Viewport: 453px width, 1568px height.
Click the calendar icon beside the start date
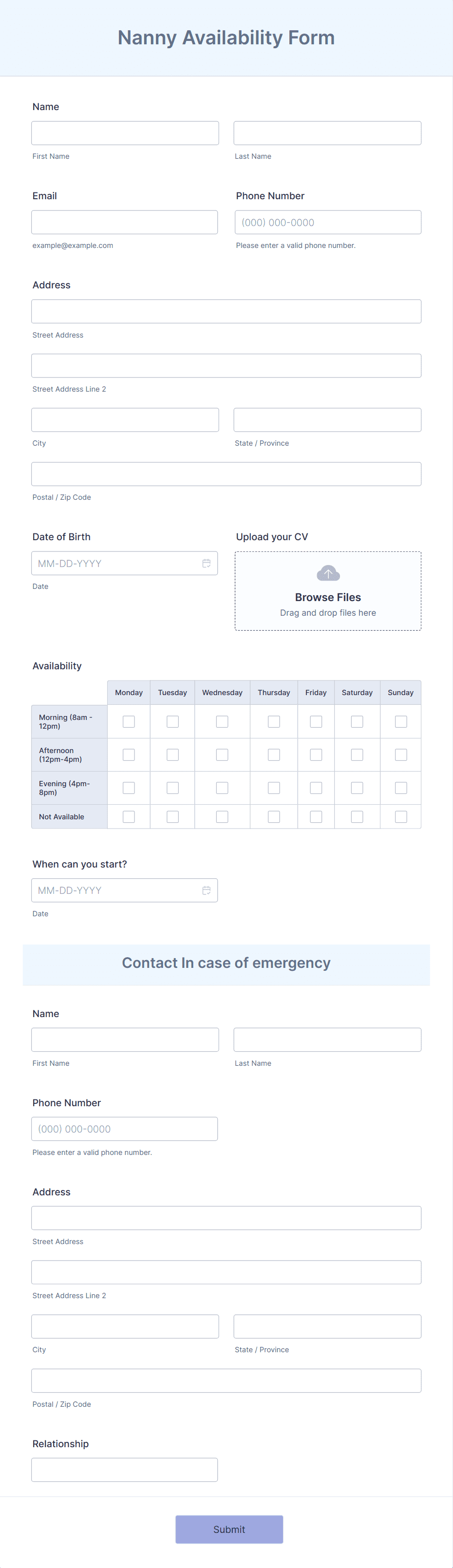click(207, 890)
